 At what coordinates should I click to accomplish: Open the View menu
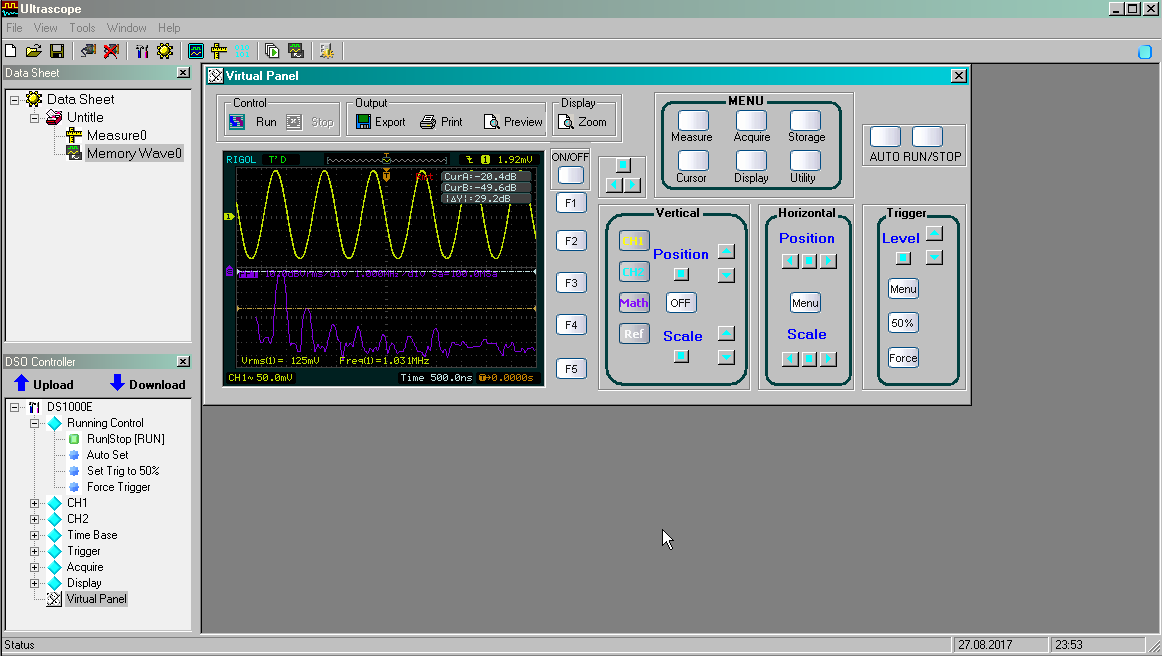point(45,28)
